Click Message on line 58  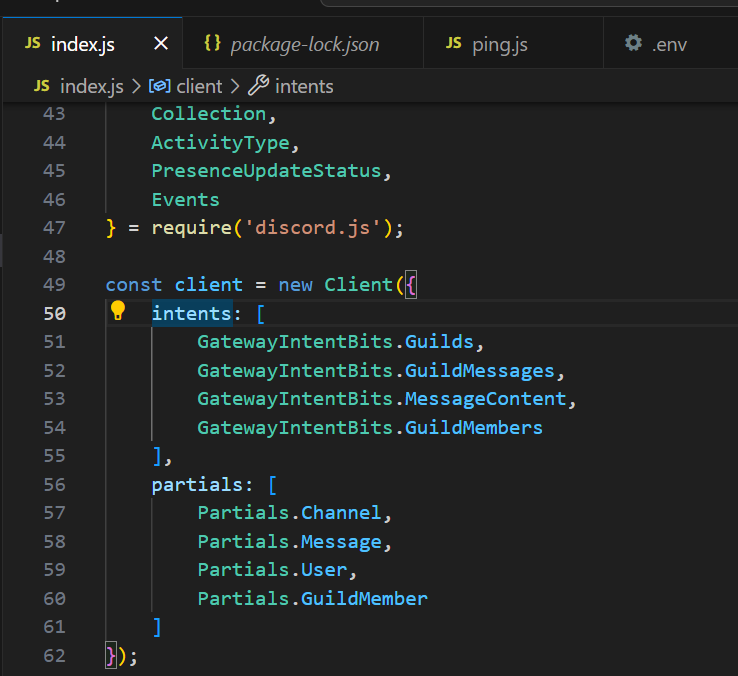pos(341,542)
